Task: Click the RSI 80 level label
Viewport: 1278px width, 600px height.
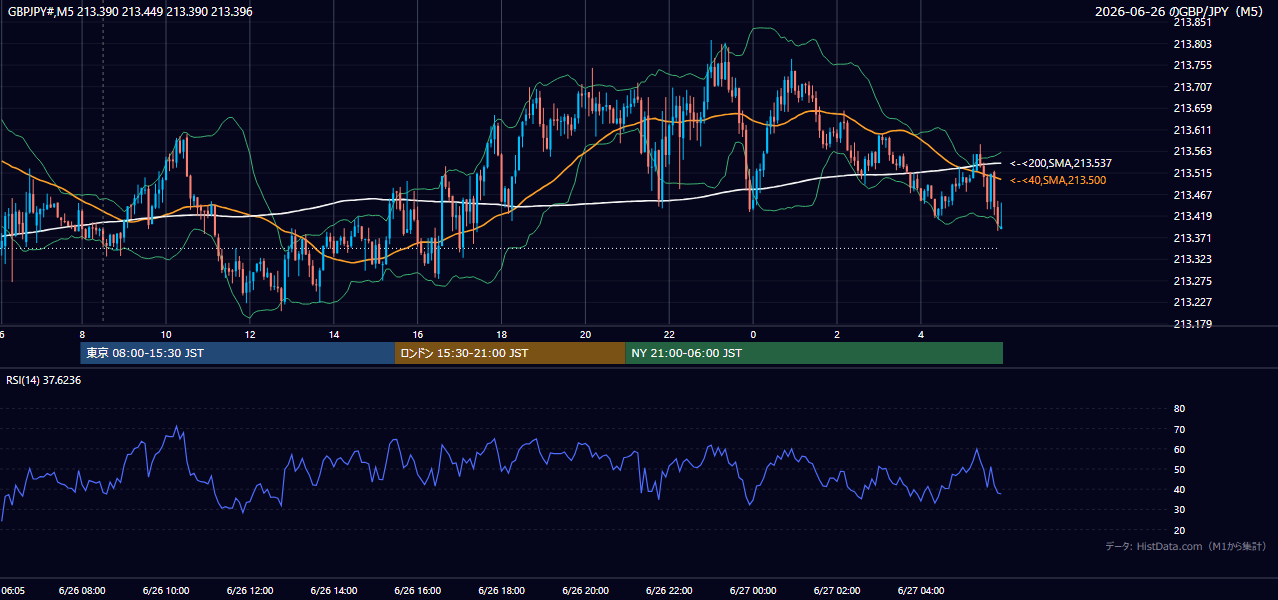Action: [1179, 409]
